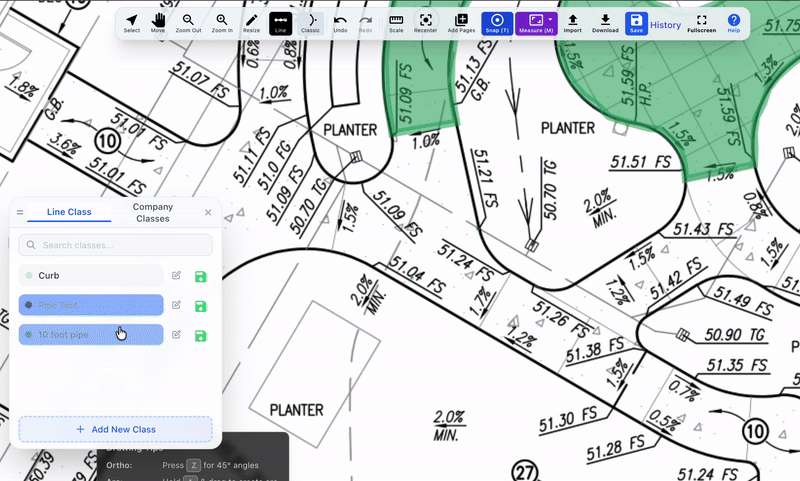Open the History link
Viewport: 800px width, 481px height.
pos(665,24)
